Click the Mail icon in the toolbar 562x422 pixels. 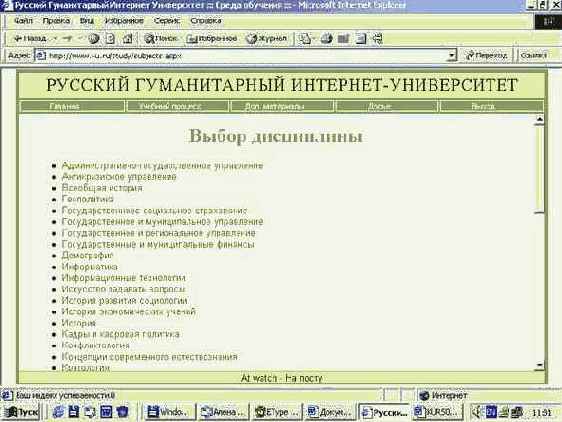(x=304, y=38)
